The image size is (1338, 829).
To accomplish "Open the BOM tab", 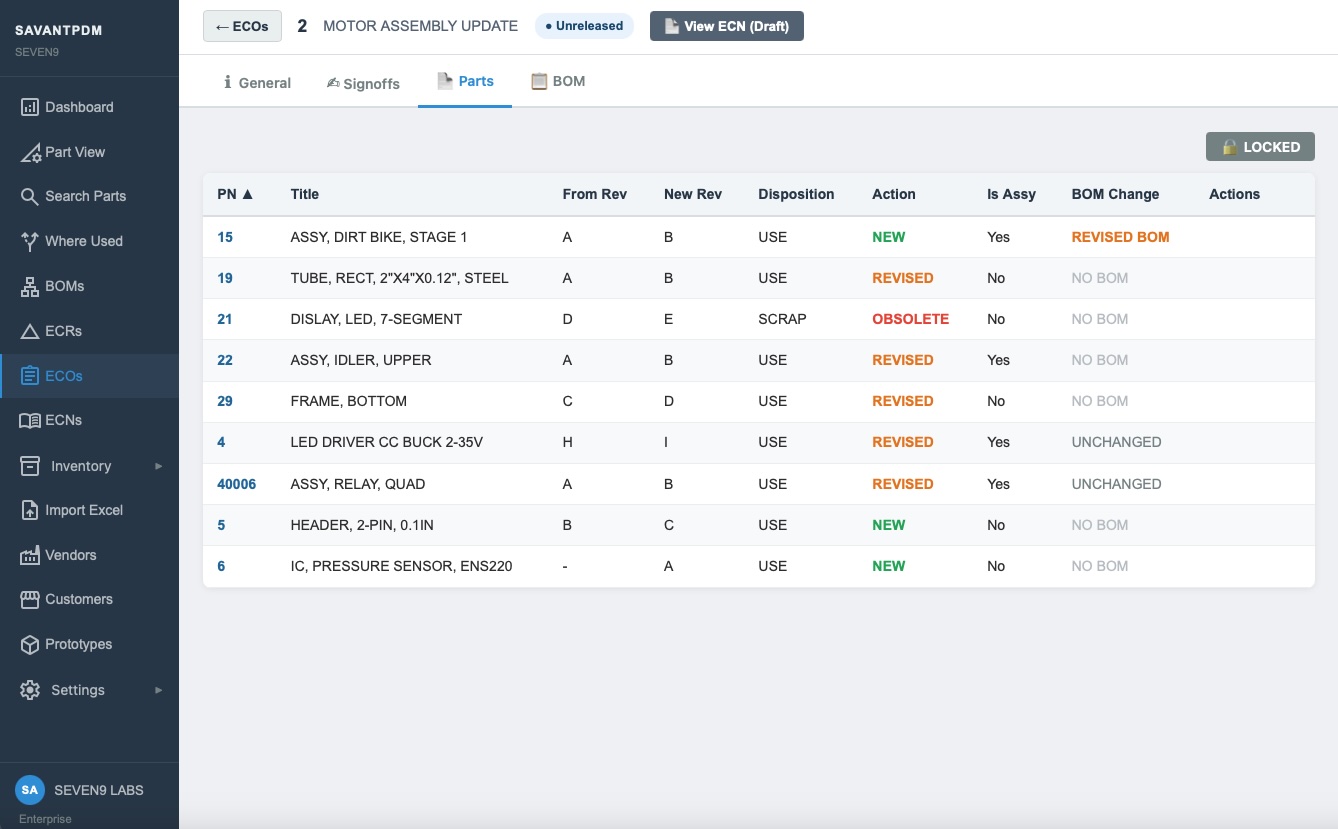I will 557,81.
